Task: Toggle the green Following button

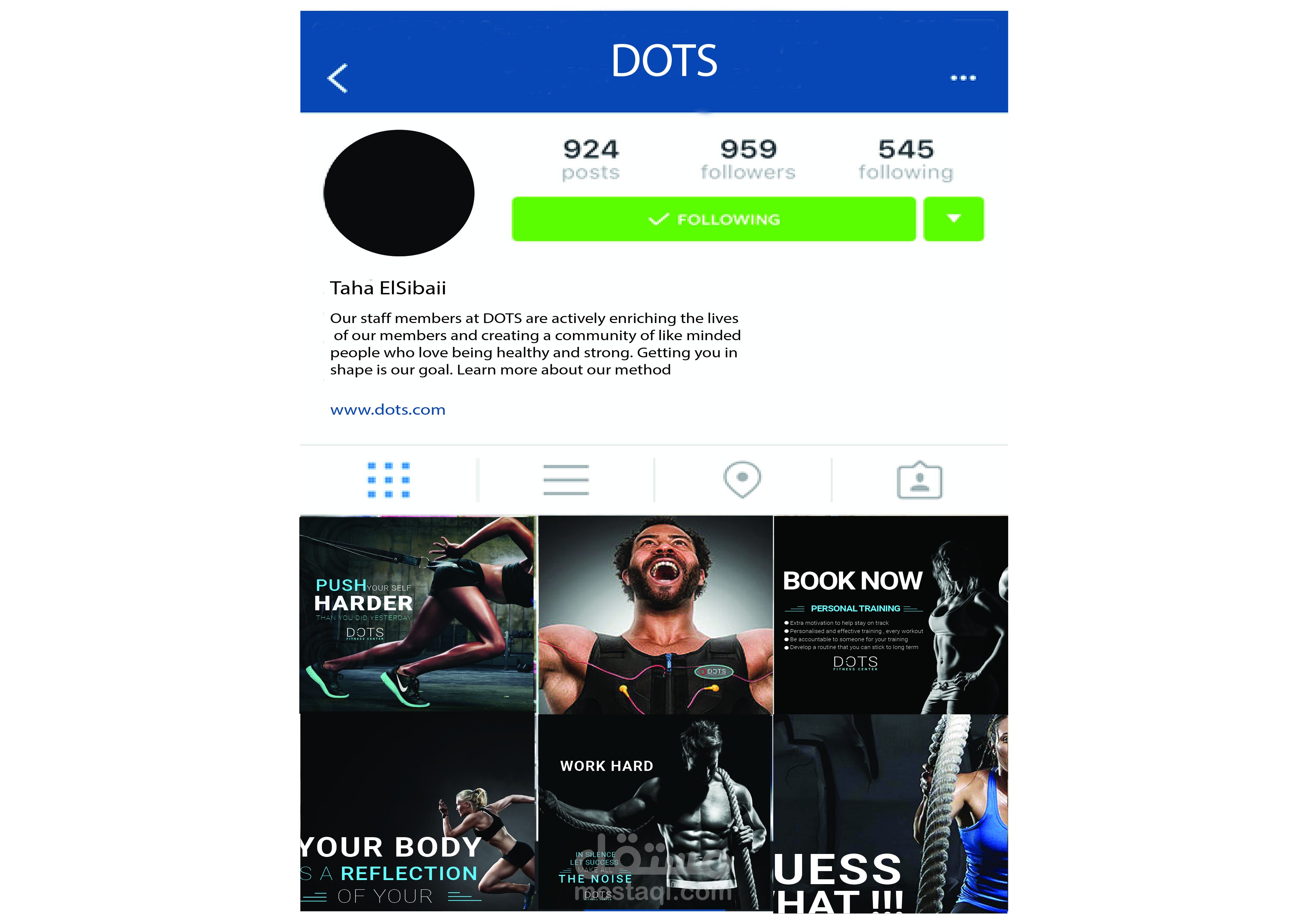Action: point(714,219)
